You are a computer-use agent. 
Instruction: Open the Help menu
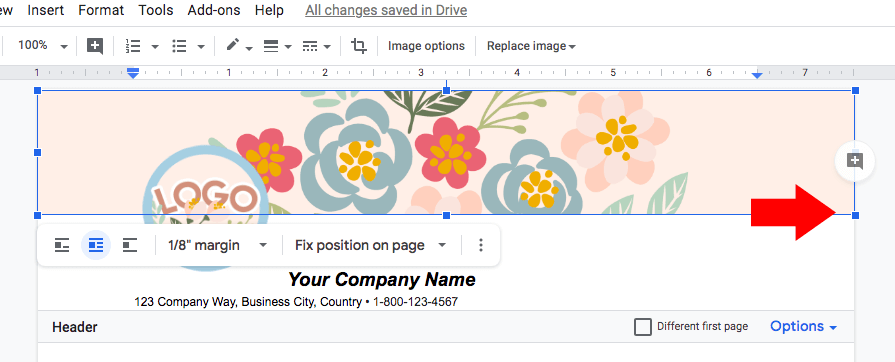269,10
